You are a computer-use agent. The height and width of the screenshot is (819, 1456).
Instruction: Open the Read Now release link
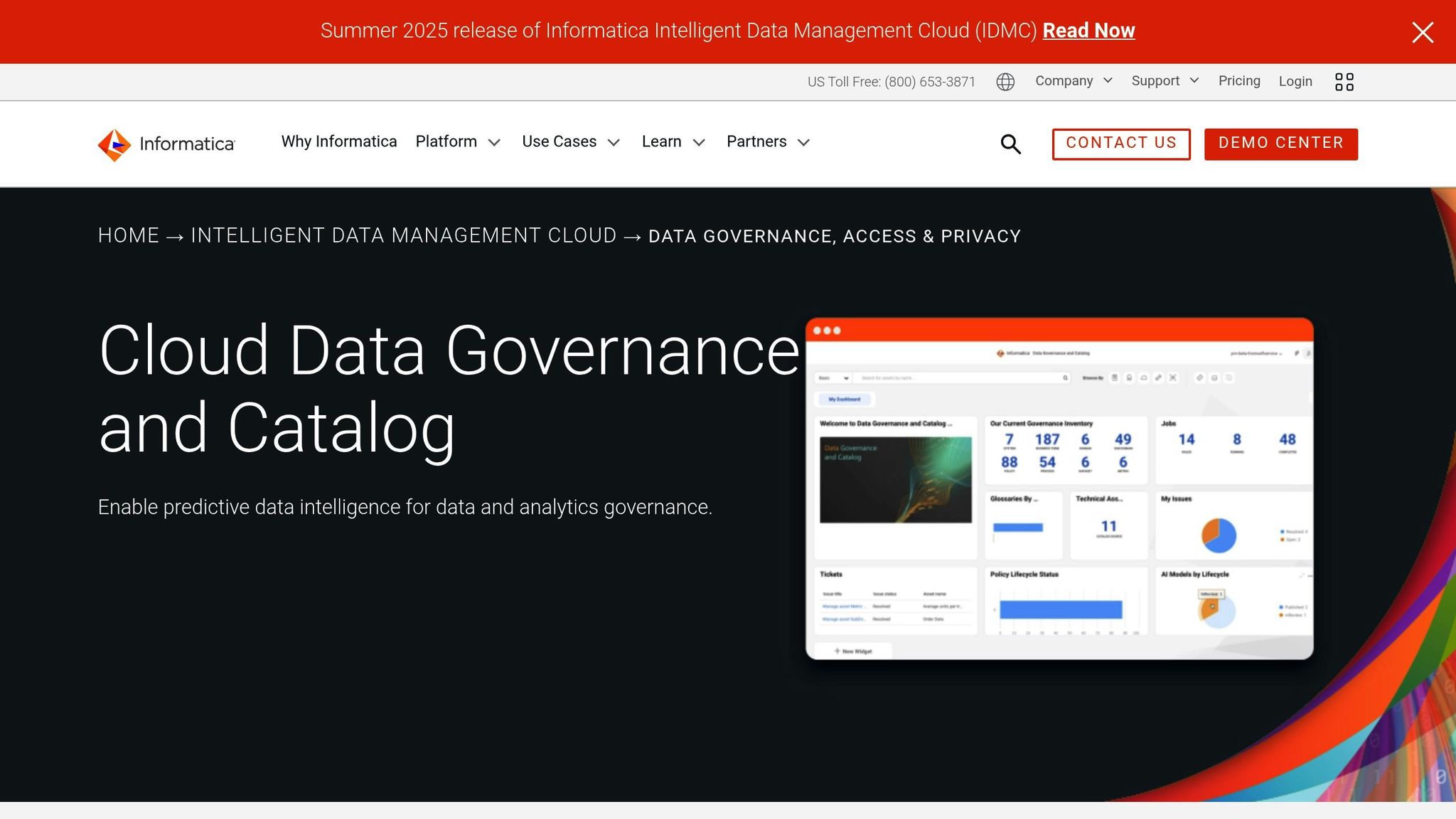(1088, 31)
